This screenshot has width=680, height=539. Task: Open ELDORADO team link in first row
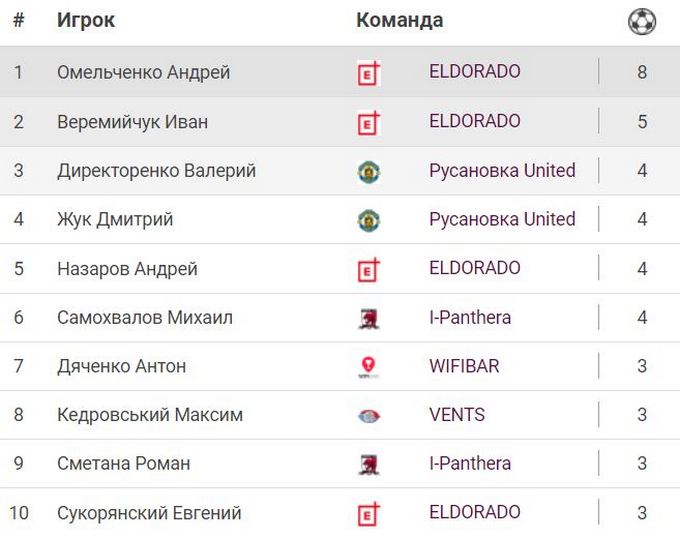tap(474, 72)
